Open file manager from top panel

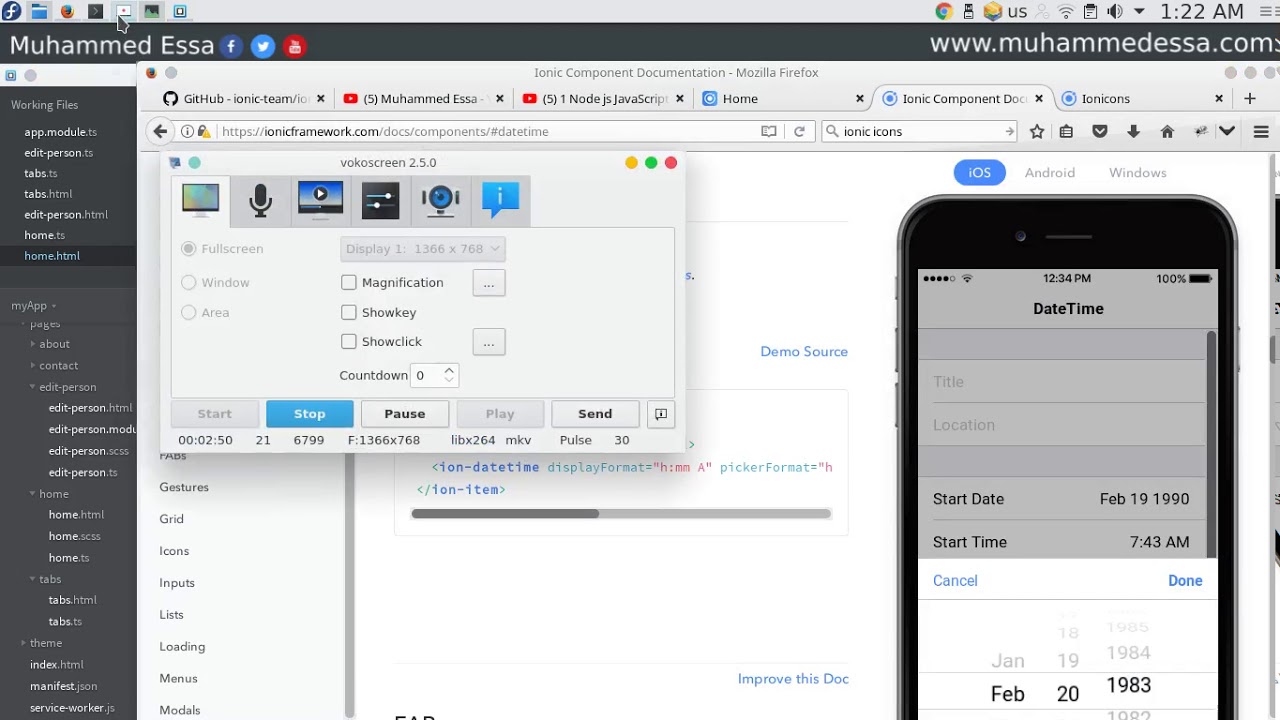(39, 11)
